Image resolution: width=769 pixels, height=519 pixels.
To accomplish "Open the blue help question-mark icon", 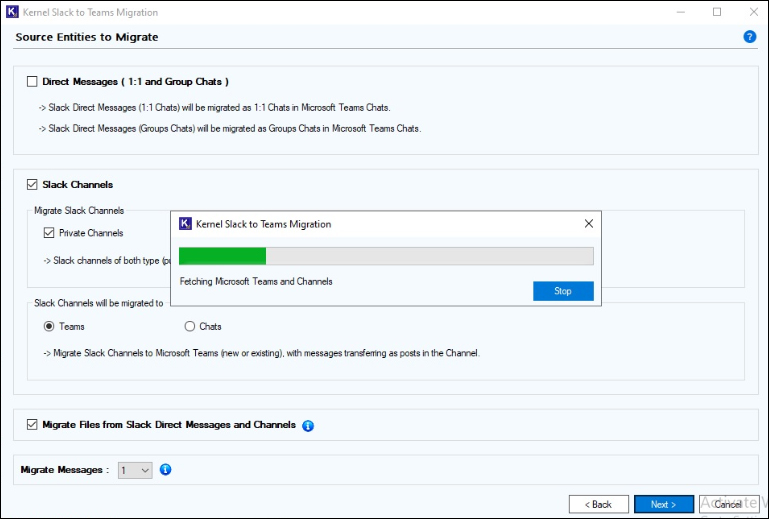I will point(749,37).
